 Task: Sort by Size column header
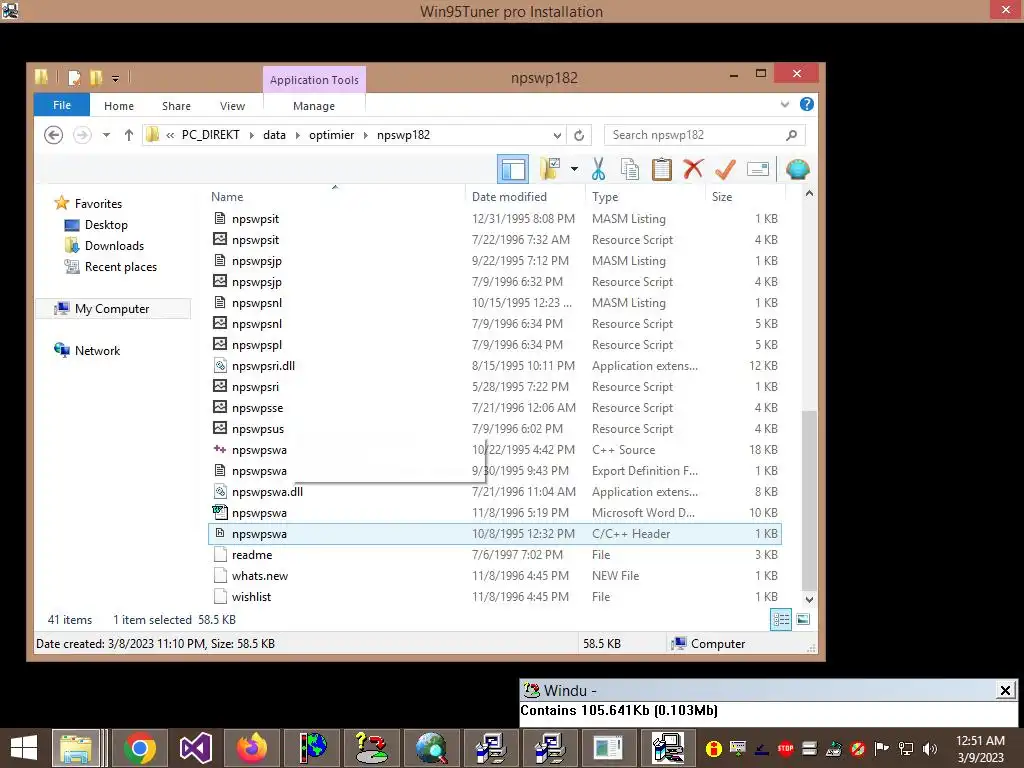[x=722, y=197]
